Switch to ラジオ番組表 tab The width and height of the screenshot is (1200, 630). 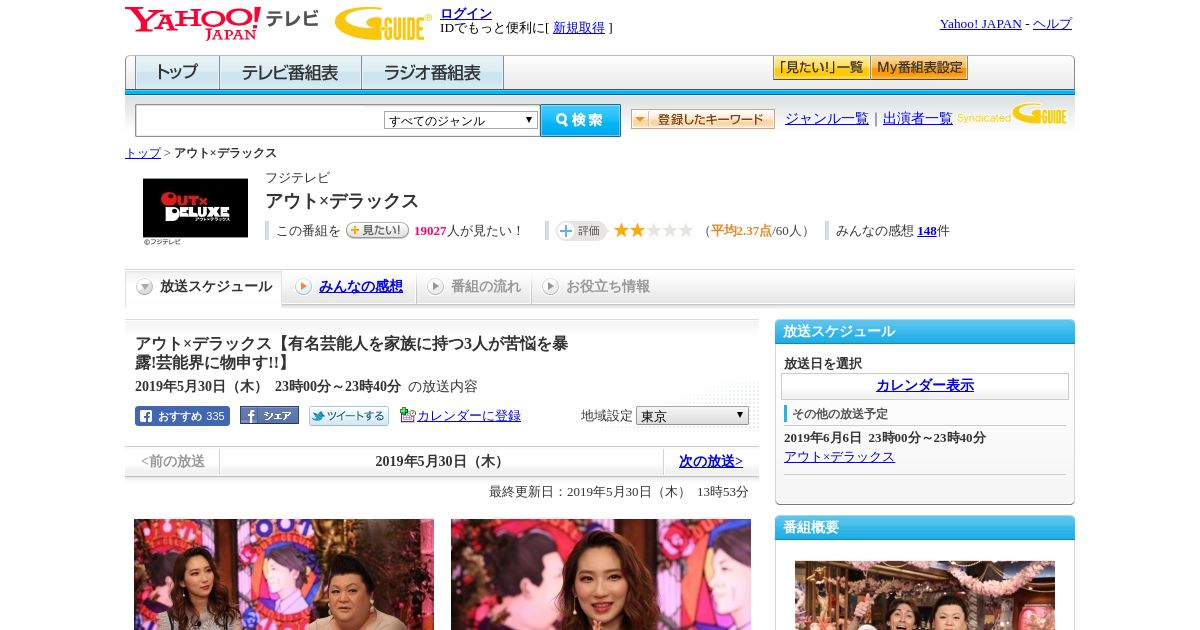click(x=432, y=73)
